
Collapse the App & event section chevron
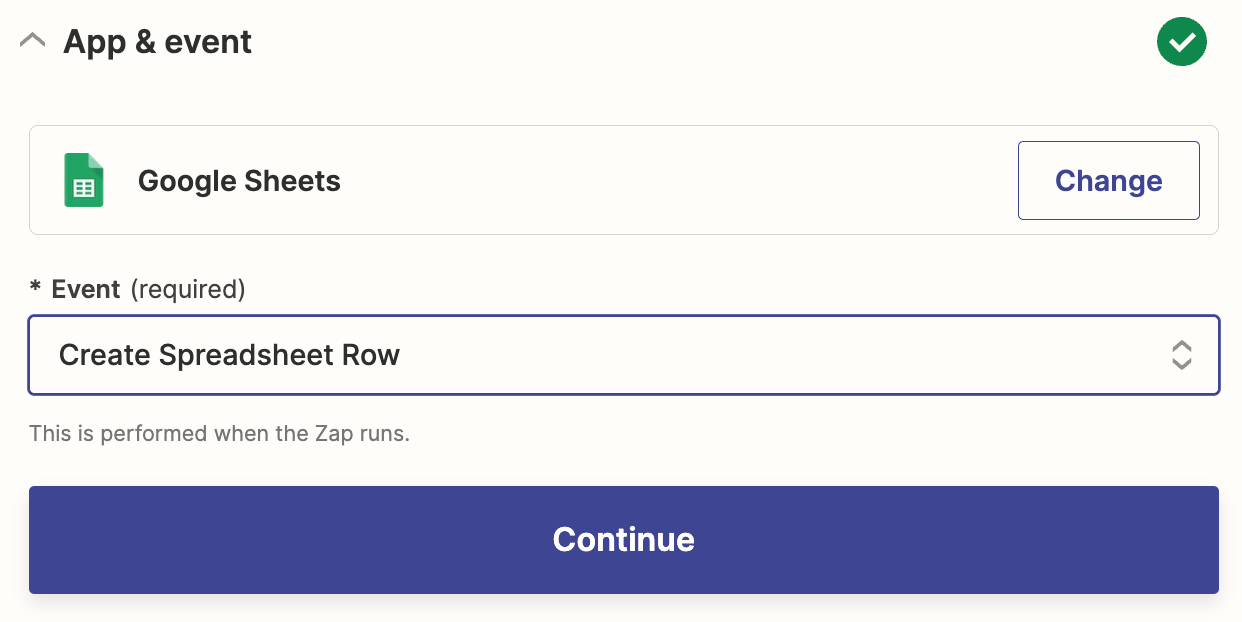pos(33,42)
